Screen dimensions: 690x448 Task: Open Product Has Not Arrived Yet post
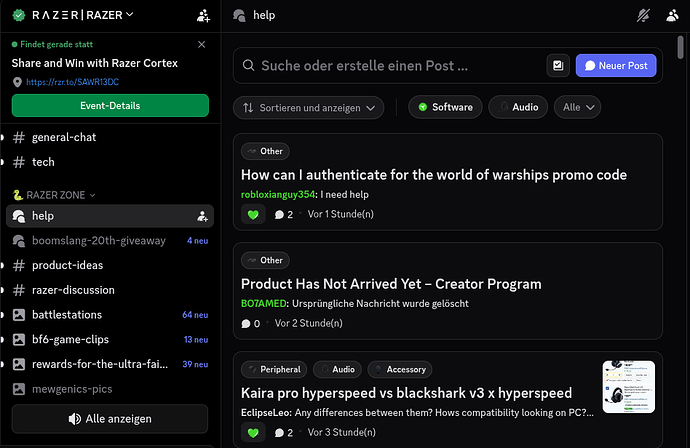[391, 284]
